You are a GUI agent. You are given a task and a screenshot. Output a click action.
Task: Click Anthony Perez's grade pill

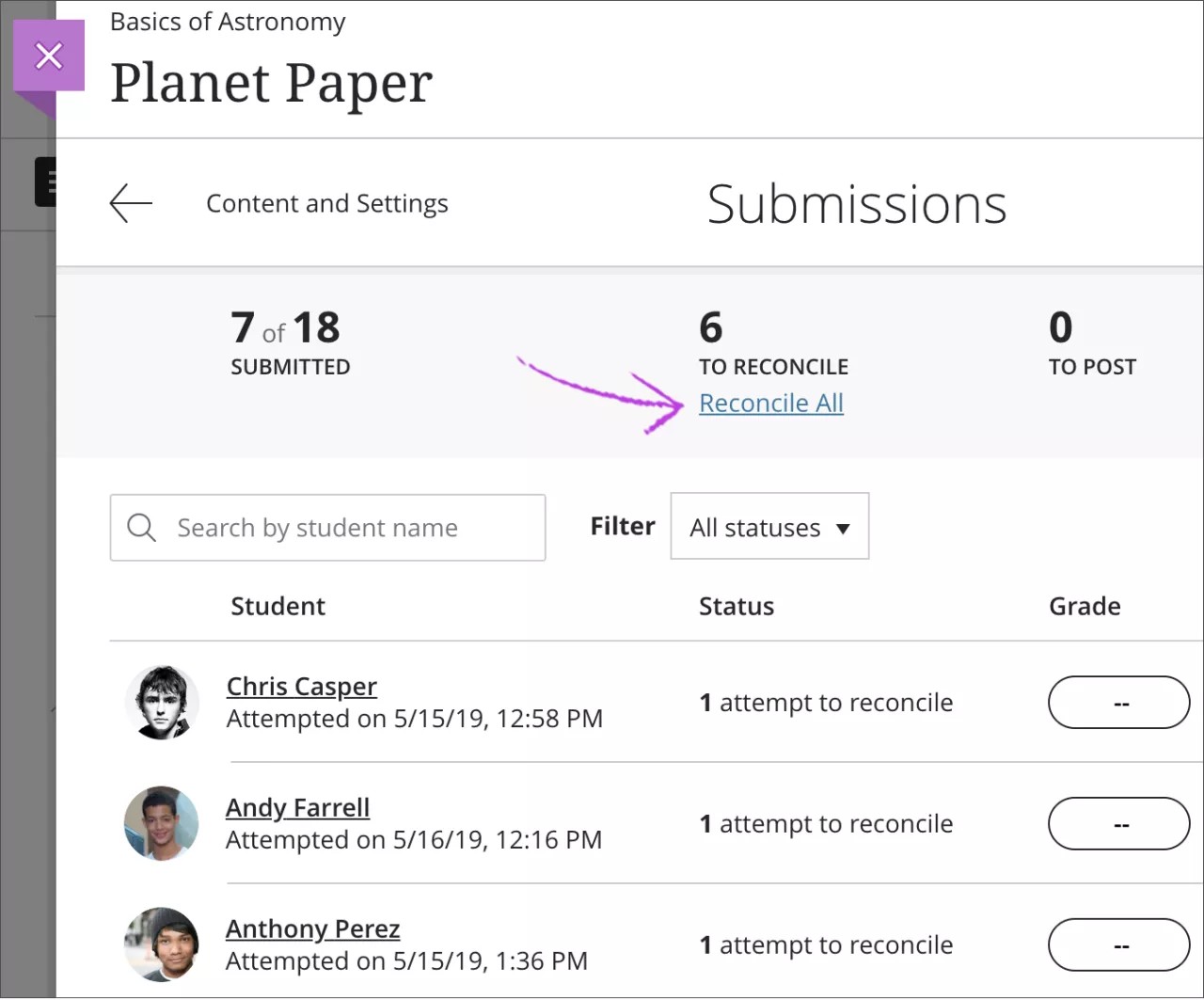pyautogui.click(x=1118, y=944)
